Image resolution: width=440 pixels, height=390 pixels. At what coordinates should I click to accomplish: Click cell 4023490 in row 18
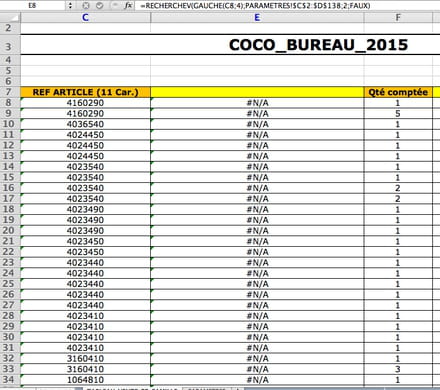click(x=85, y=209)
